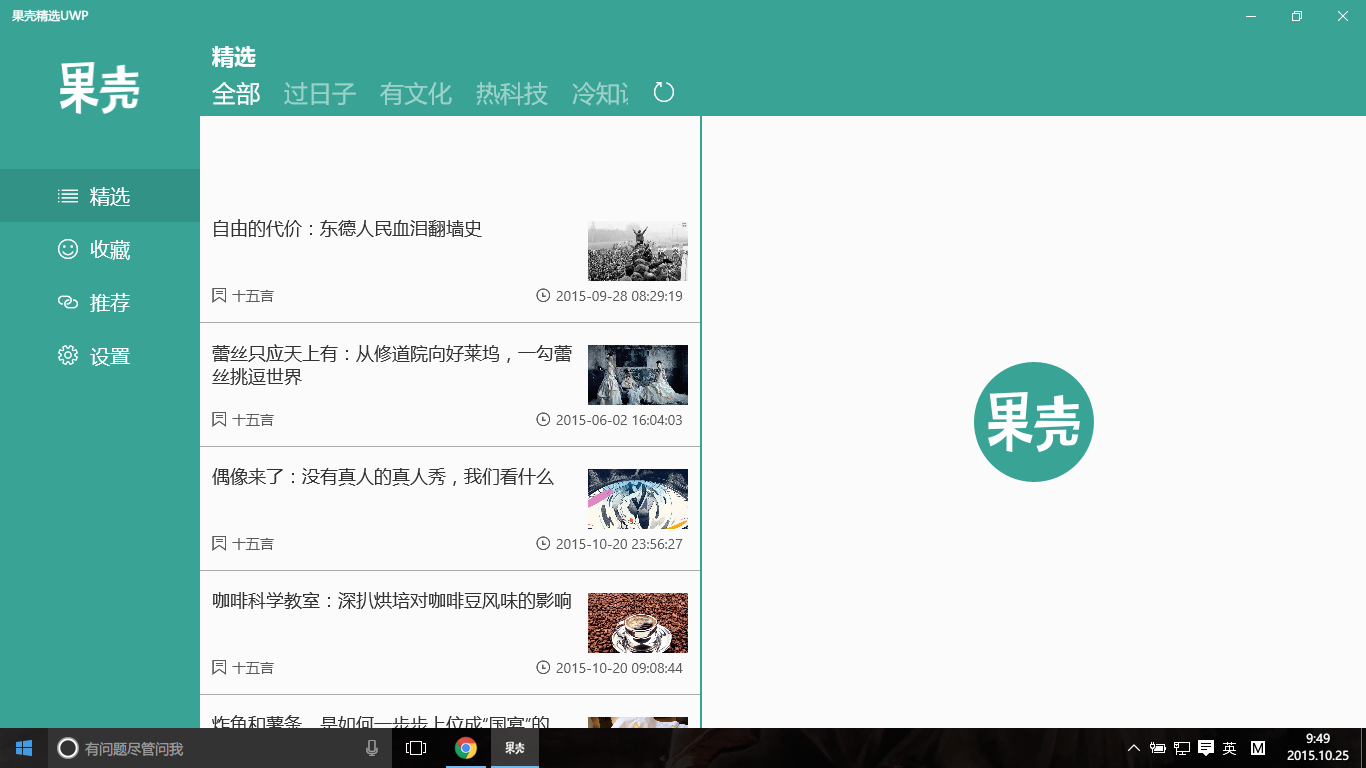Open 推荐 recommendations in sidebar

(x=110, y=303)
